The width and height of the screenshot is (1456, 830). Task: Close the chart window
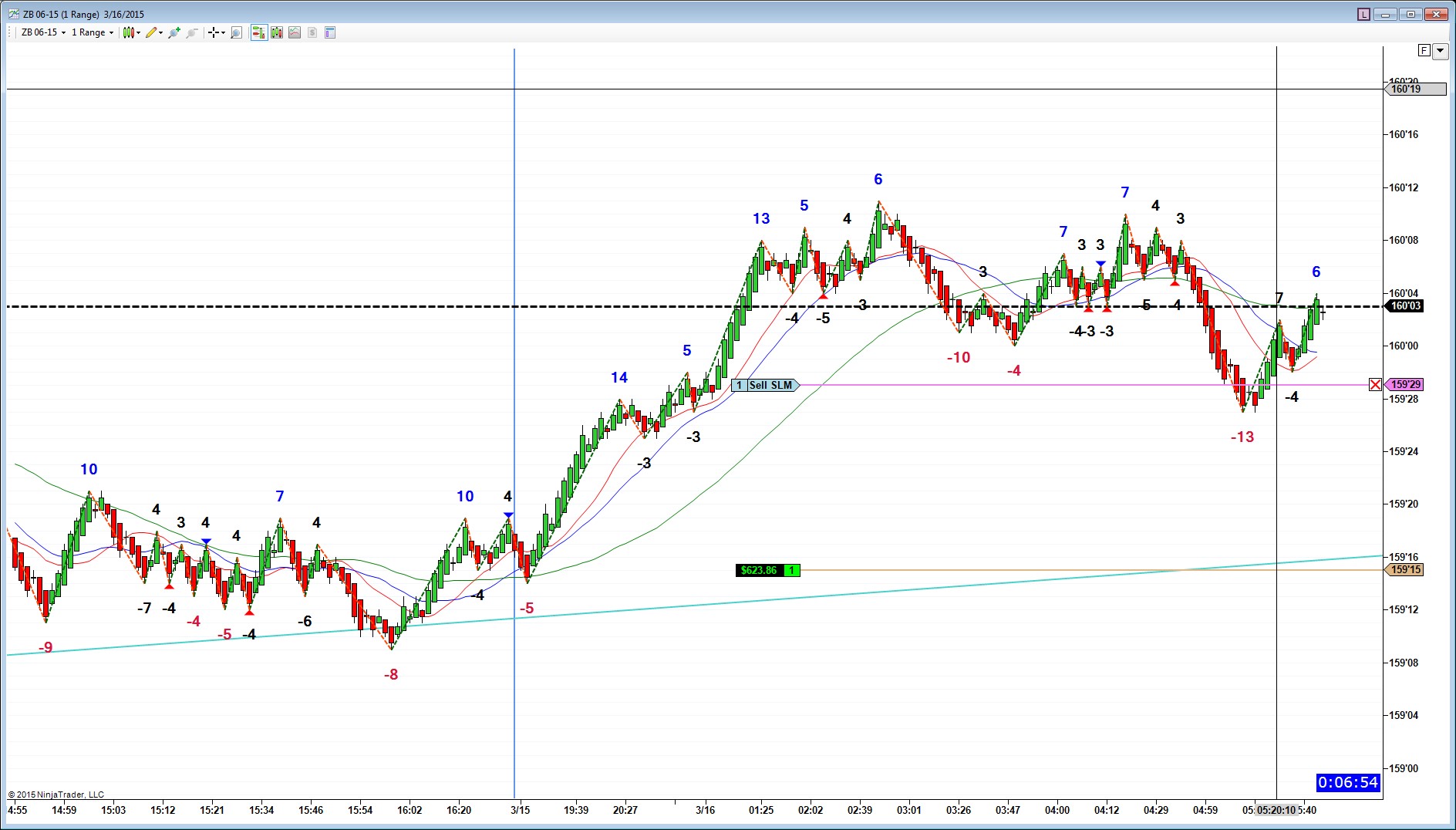click(1437, 14)
